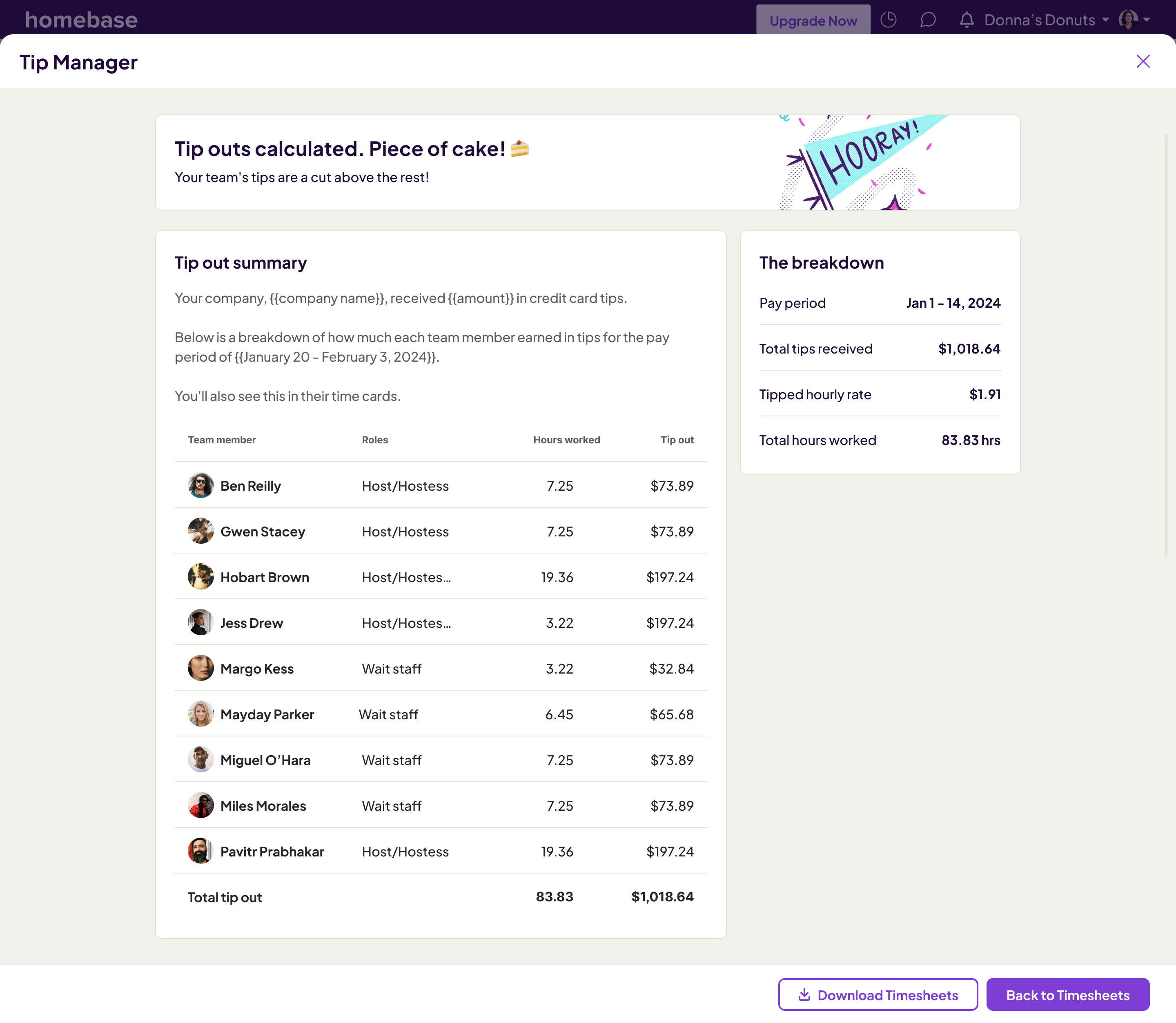The image size is (1176, 1023).
Task: Click Ben Reilly's avatar
Action: (200, 485)
